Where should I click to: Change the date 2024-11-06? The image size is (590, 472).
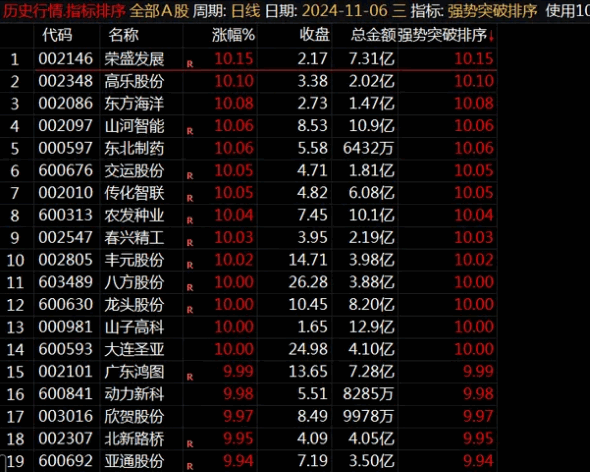point(344,11)
